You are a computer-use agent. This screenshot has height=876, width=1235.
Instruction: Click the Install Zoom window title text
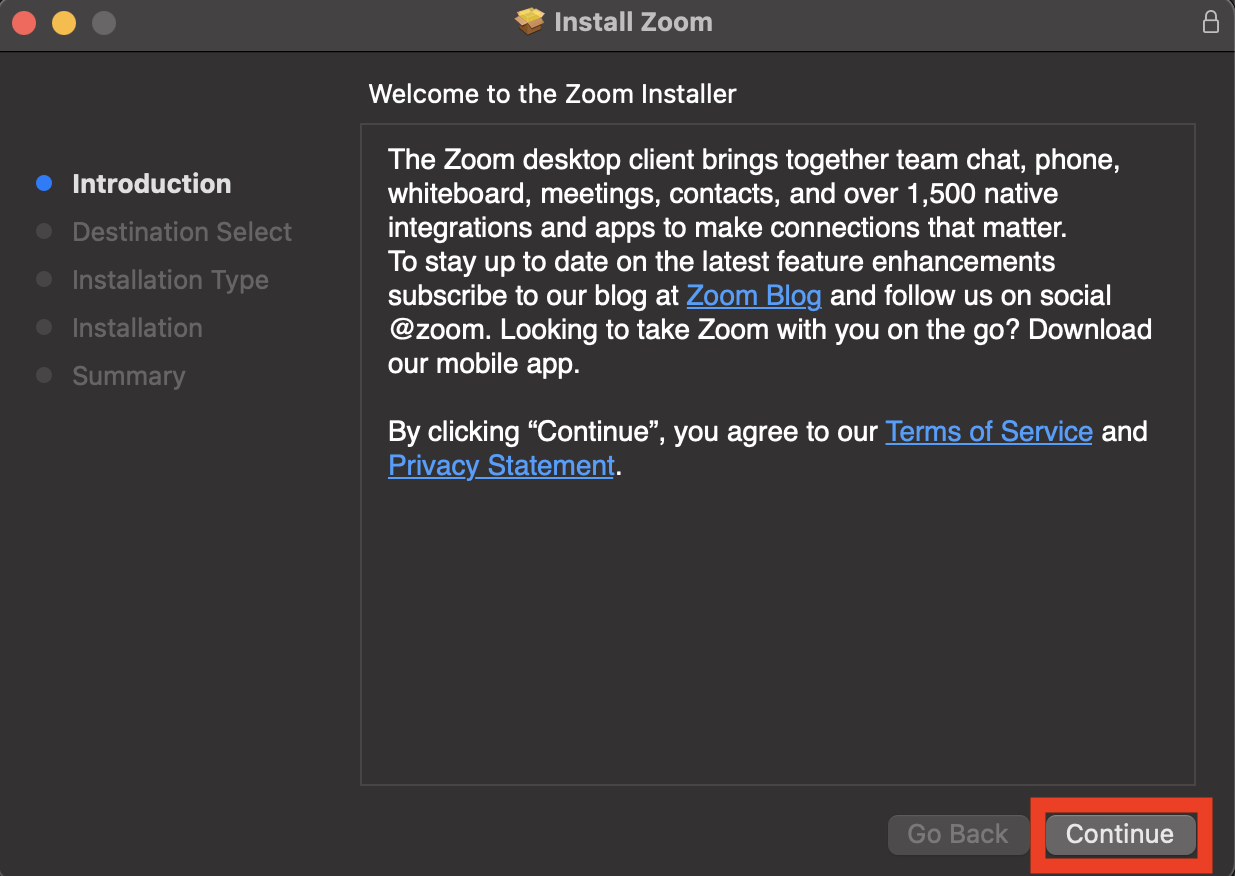pos(633,22)
